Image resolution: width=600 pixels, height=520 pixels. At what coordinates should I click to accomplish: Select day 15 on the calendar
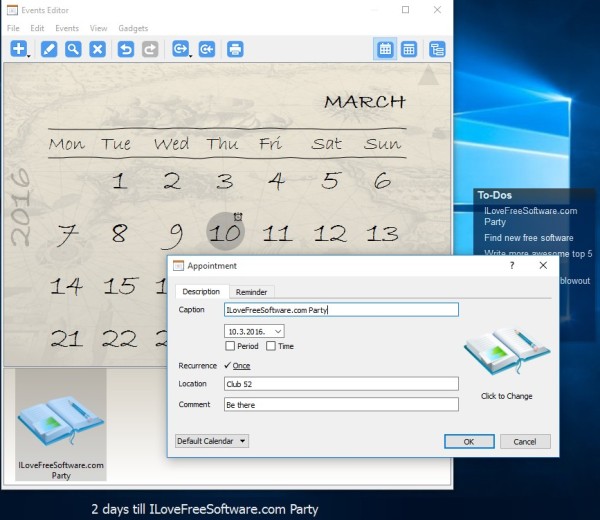pos(121,286)
